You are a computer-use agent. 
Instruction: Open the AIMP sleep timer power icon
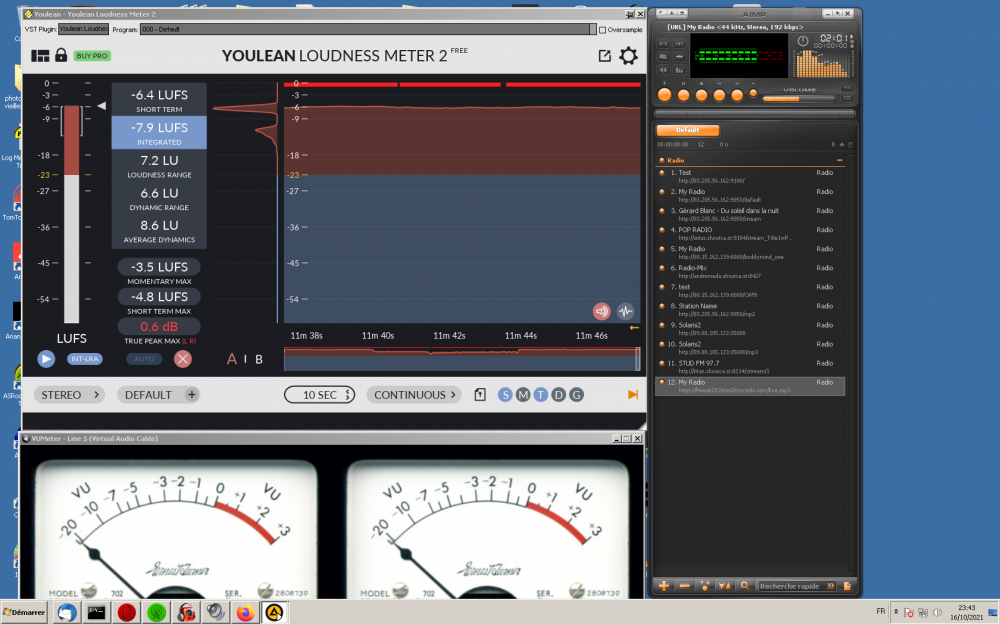(802, 41)
